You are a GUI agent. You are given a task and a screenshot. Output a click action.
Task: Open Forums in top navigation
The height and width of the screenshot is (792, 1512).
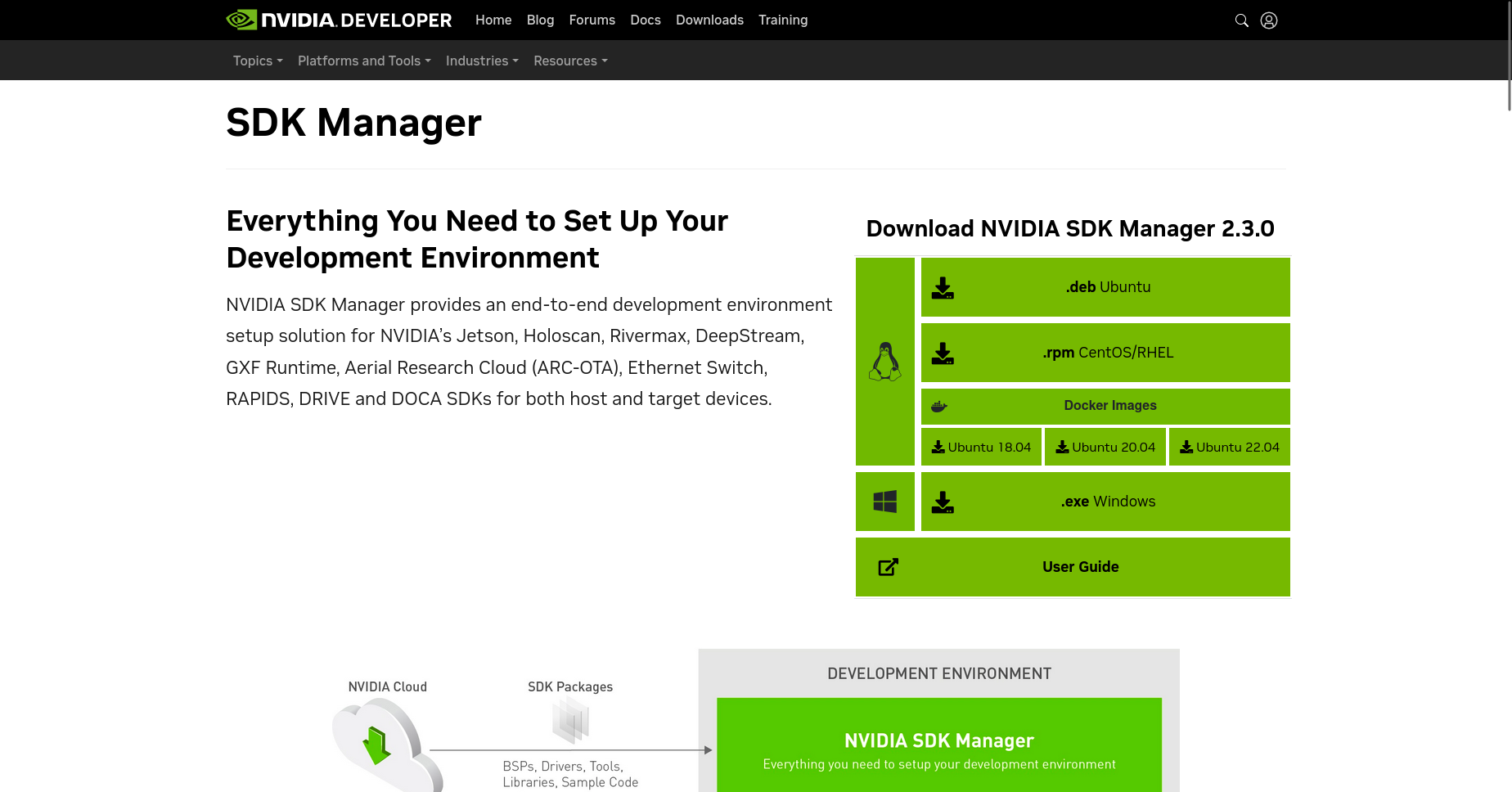tap(592, 20)
